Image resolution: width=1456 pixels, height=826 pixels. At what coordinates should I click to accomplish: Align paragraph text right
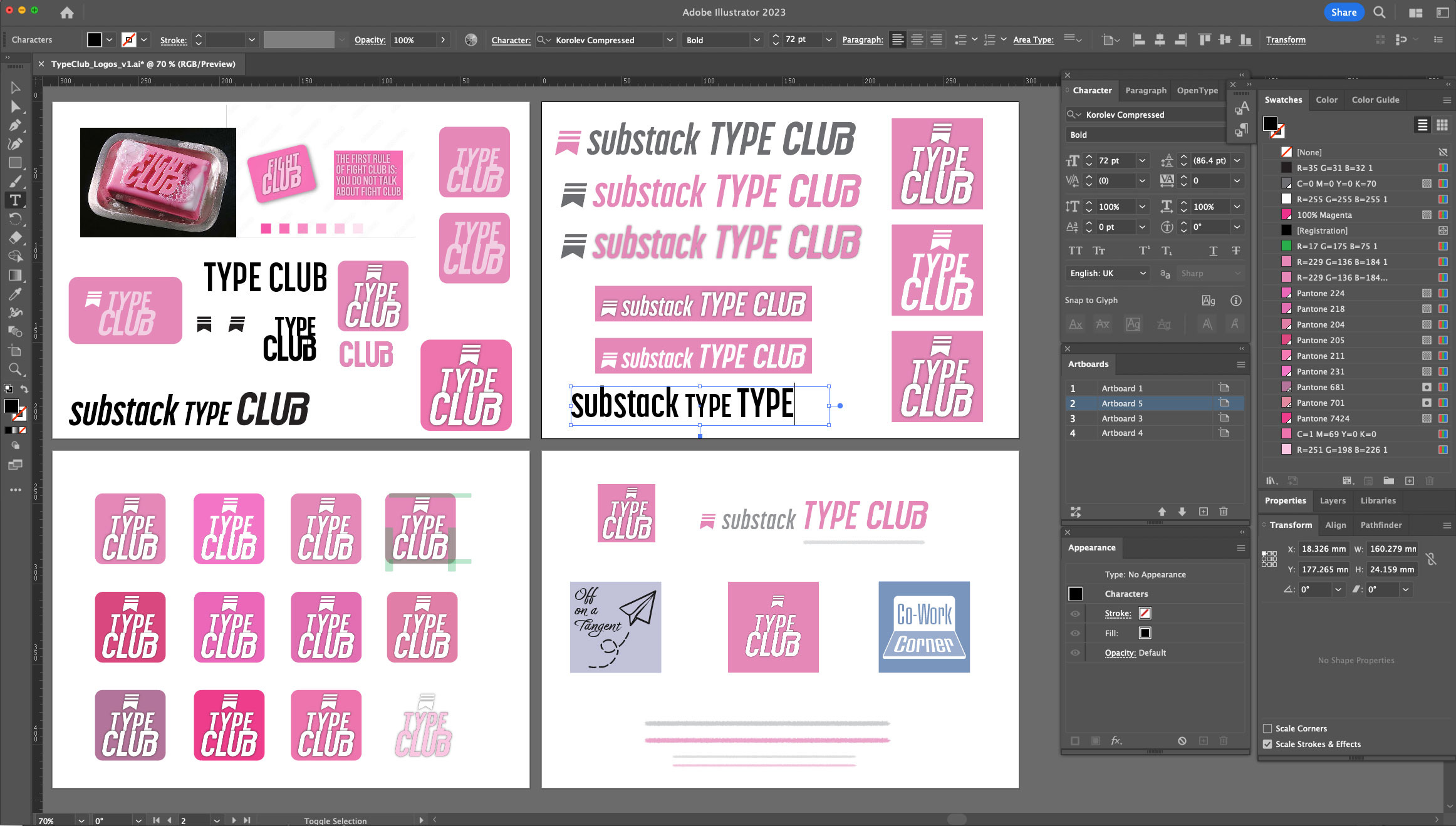(936, 40)
